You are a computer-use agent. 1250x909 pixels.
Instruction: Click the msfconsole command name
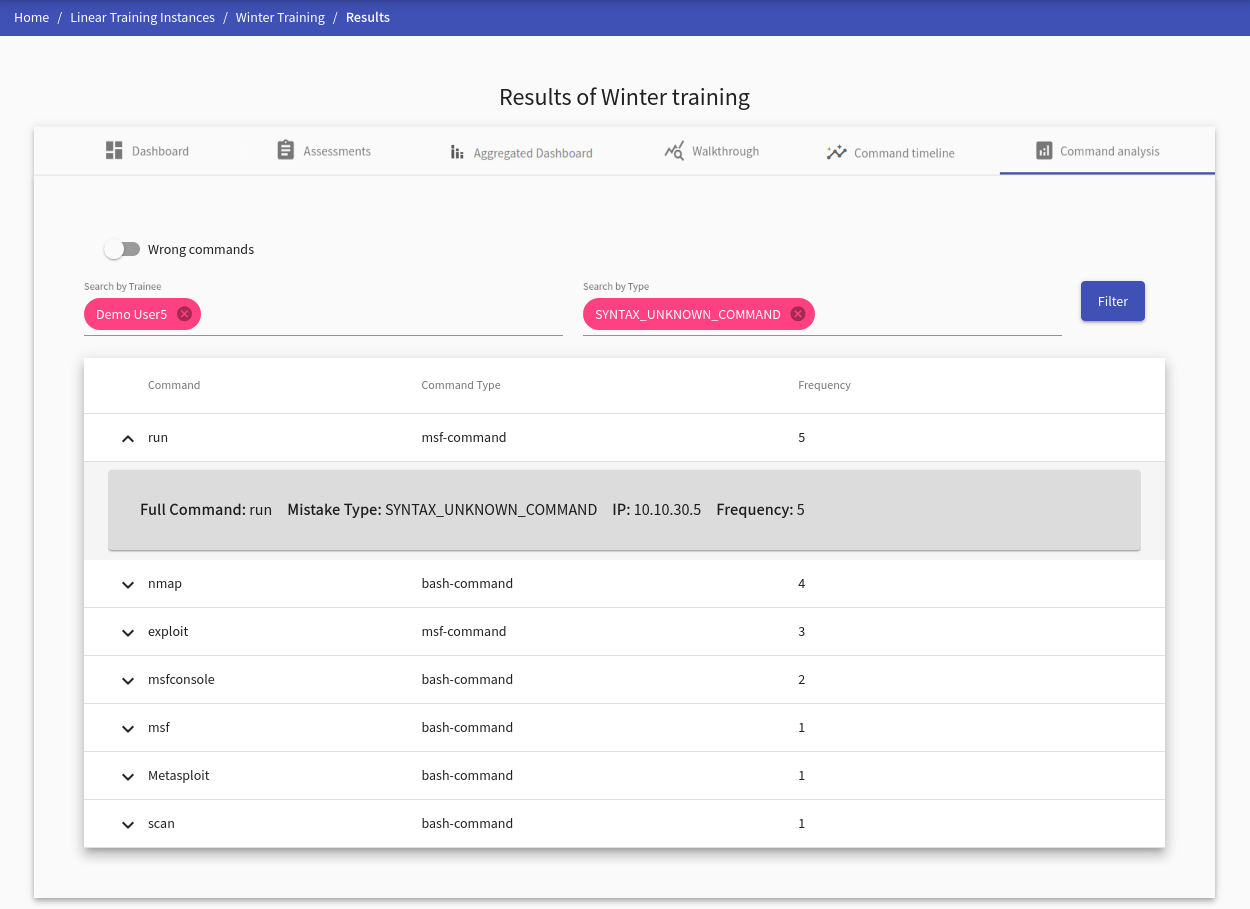click(181, 679)
